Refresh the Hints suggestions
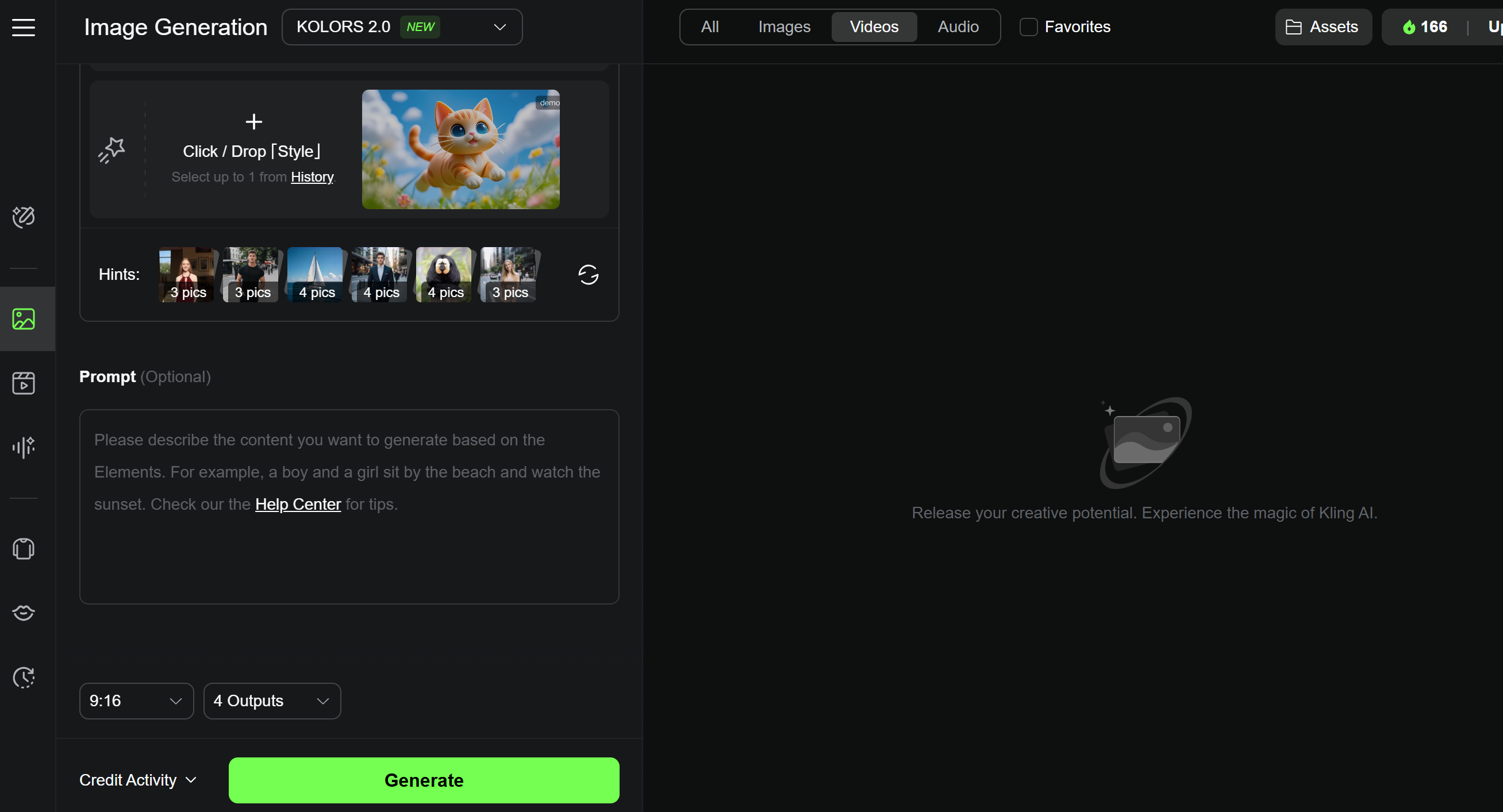The height and width of the screenshot is (812, 1503). tap(588, 275)
